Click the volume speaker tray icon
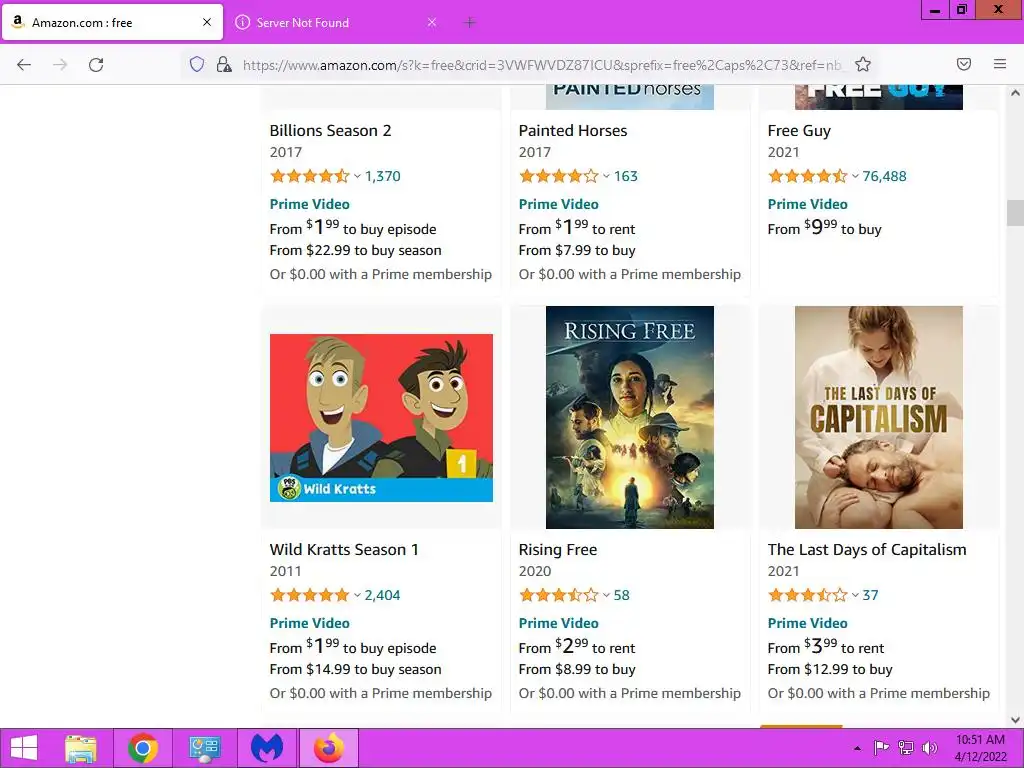 point(929,748)
